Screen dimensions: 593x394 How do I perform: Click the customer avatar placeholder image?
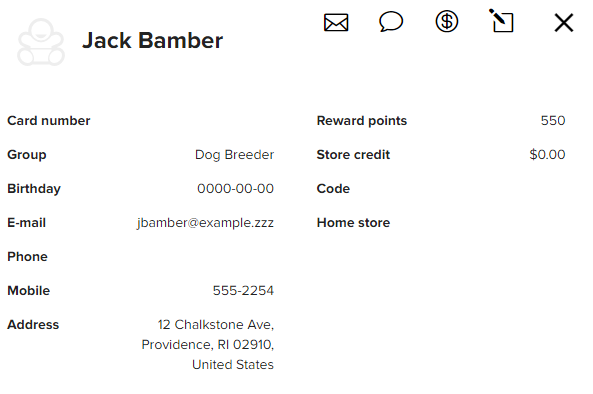pyautogui.click(x=41, y=42)
